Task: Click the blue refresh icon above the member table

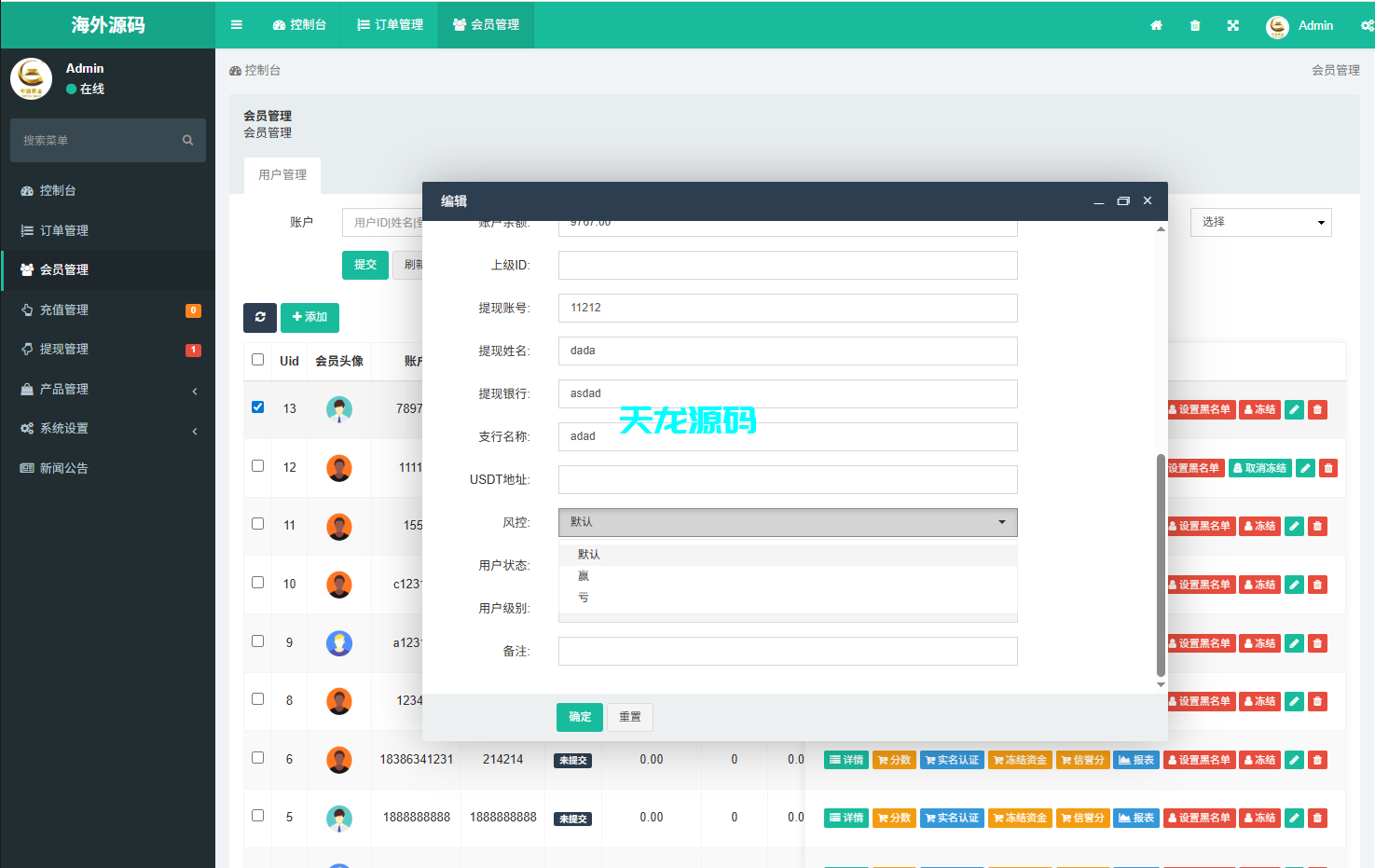Action: point(259,317)
